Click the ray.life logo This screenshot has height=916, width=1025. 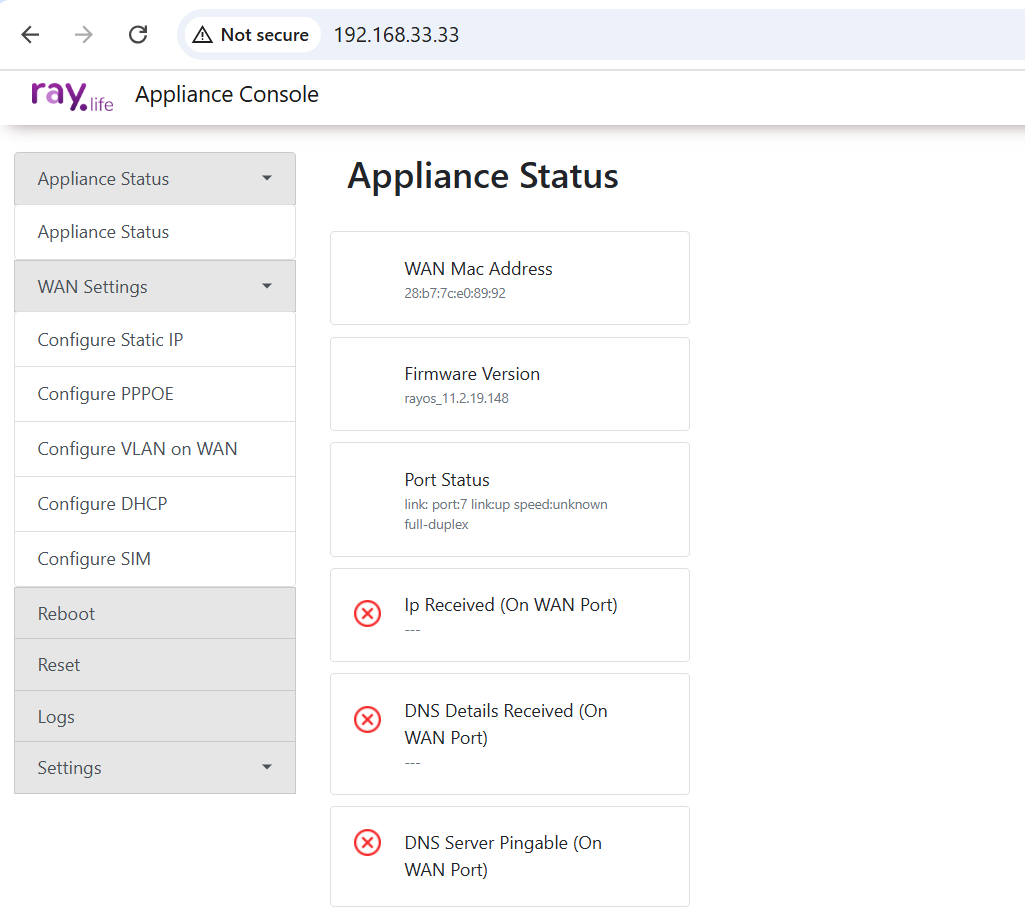point(72,95)
